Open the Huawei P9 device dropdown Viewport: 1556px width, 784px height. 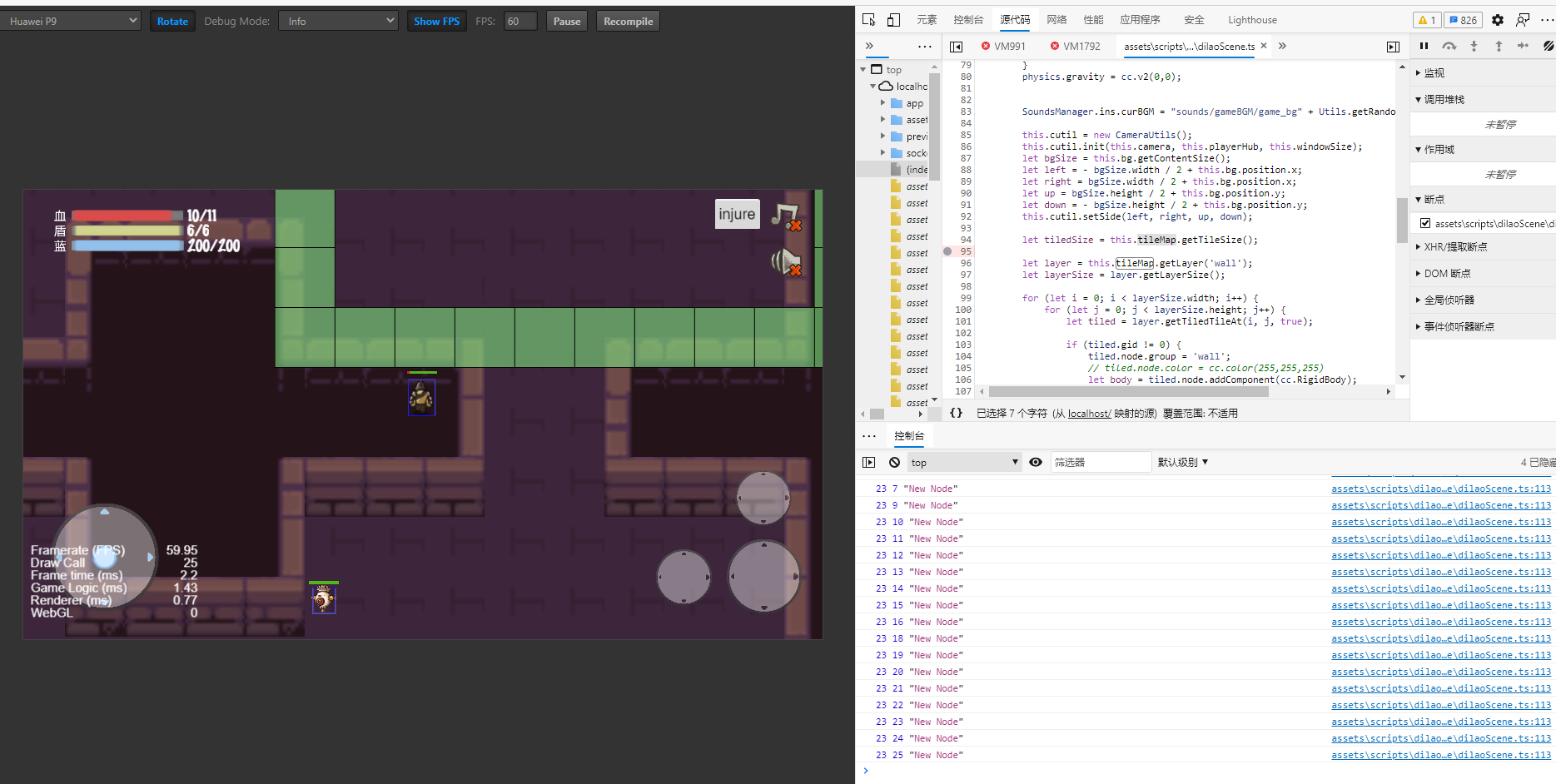(71, 21)
